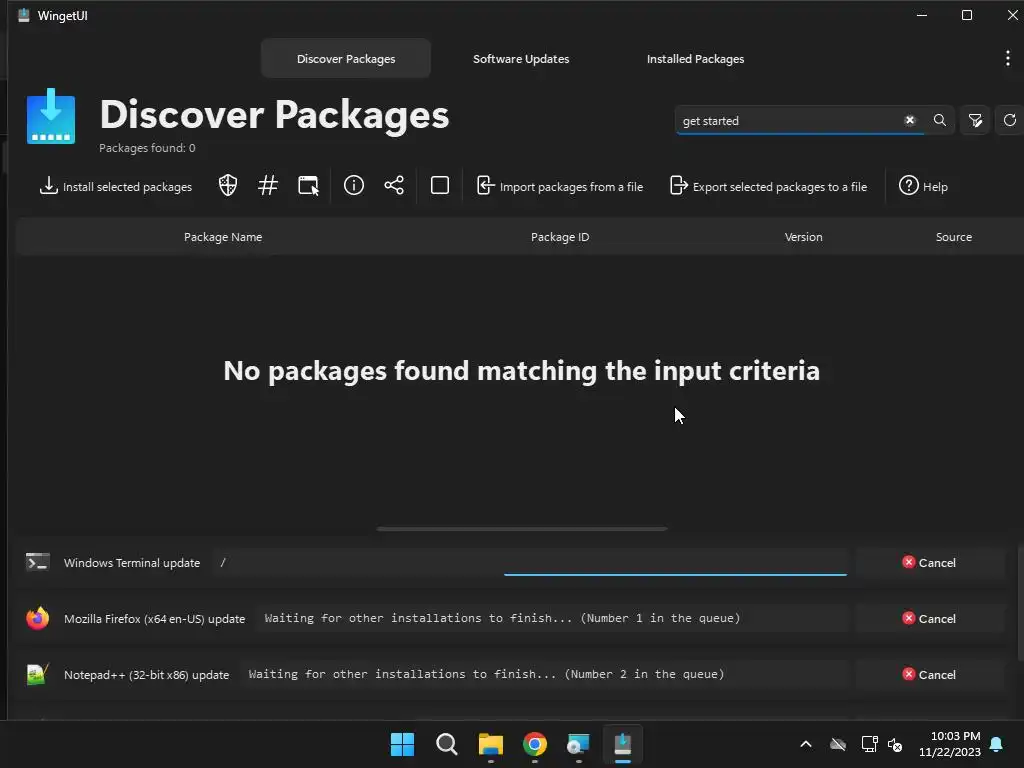This screenshot has height=768, width=1024.
Task: Click the Notepad++ update icon
Action: pyautogui.click(x=37, y=674)
